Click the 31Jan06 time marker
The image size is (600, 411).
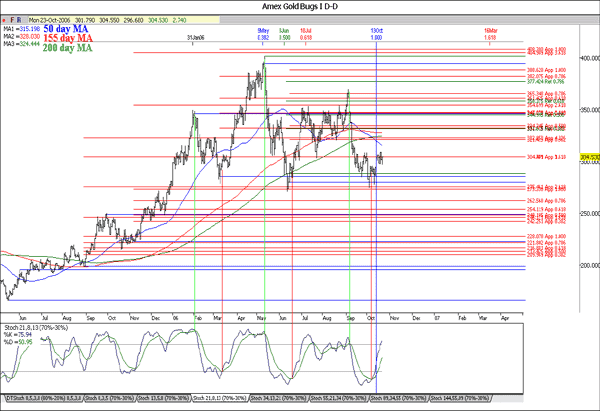coord(196,38)
